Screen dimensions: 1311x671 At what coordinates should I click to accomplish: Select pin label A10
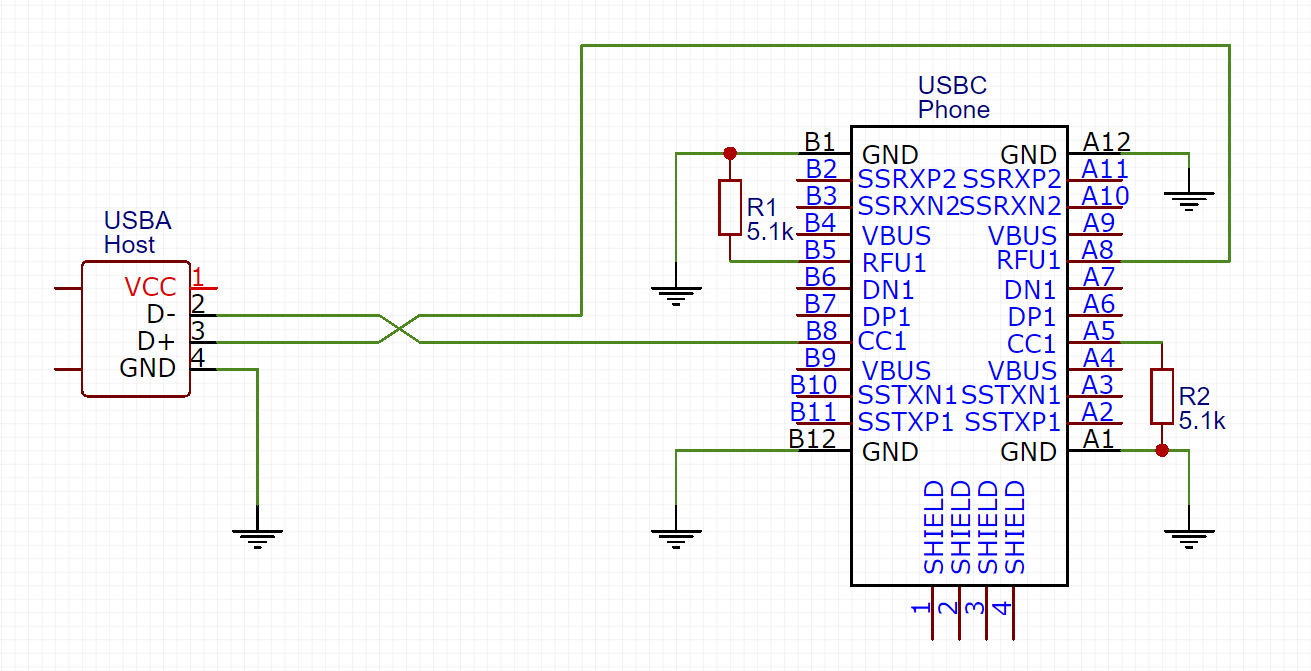click(1106, 195)
